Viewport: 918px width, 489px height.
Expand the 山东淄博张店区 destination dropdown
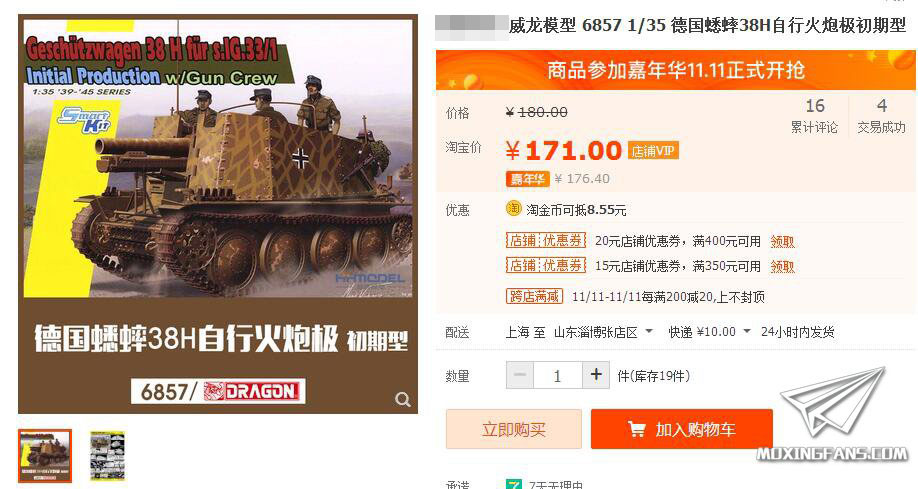[x=604, y=332]
